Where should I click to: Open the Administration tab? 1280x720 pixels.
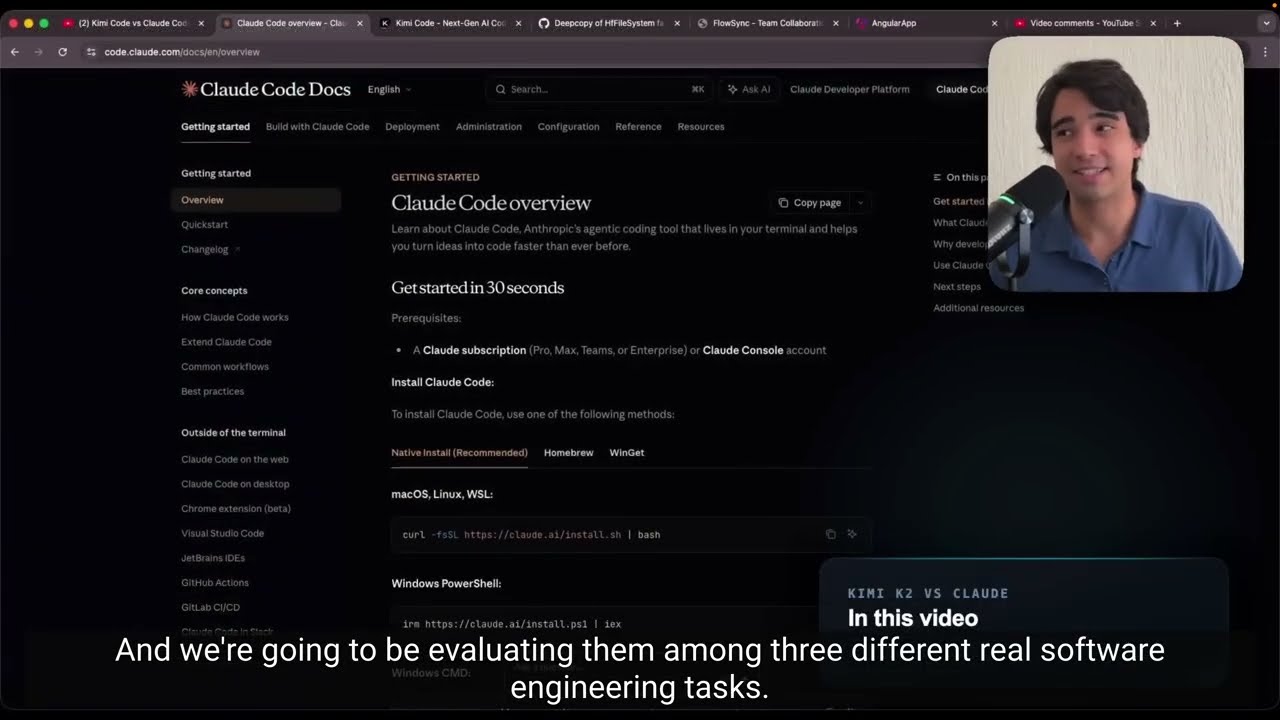489,127
